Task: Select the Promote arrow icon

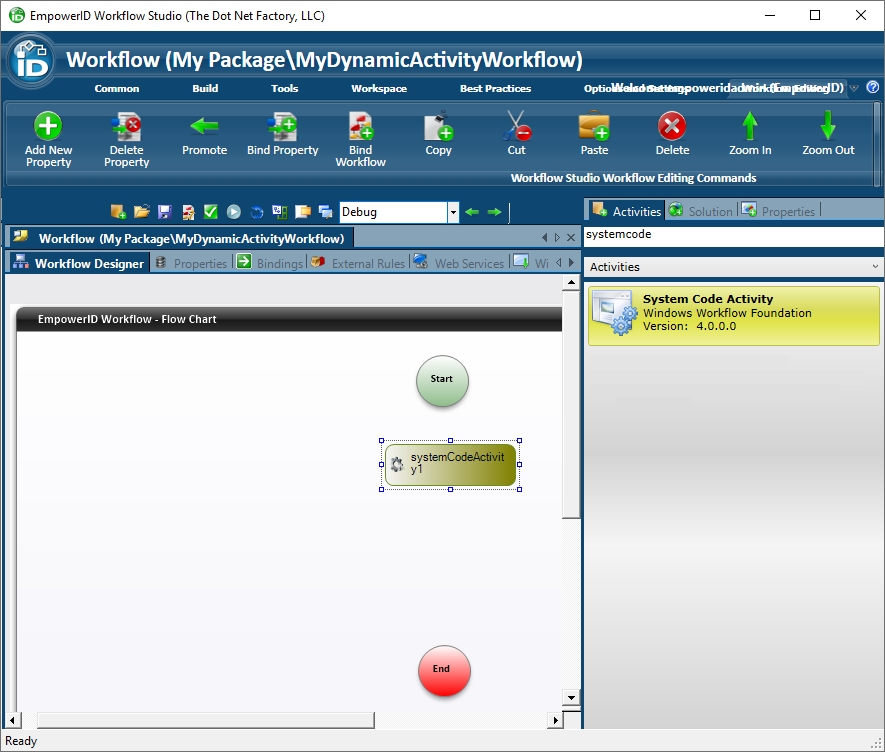Action: pyautogui.click(x=204, y=127)
